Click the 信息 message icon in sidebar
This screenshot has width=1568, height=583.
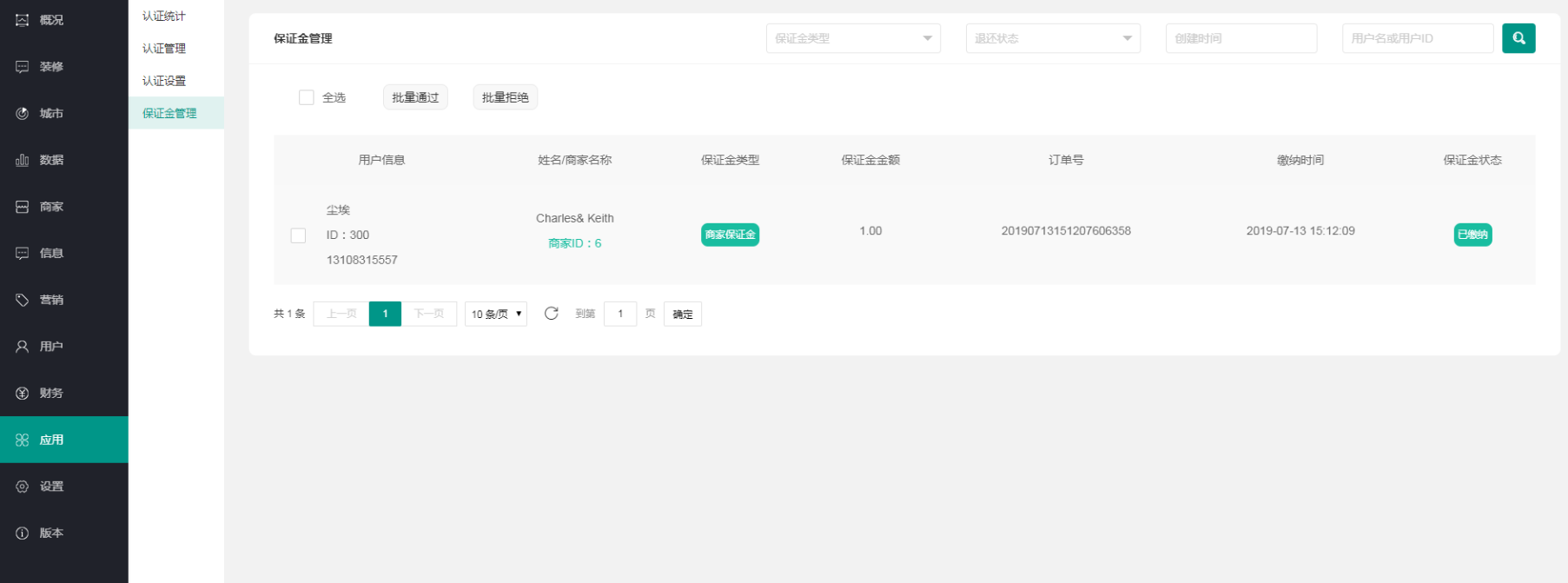pos(22,253)
